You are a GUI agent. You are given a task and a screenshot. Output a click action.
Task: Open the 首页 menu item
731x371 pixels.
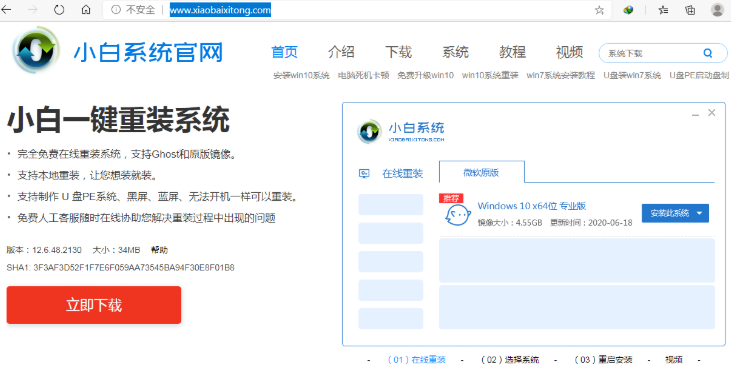click(x=284, y=52)
